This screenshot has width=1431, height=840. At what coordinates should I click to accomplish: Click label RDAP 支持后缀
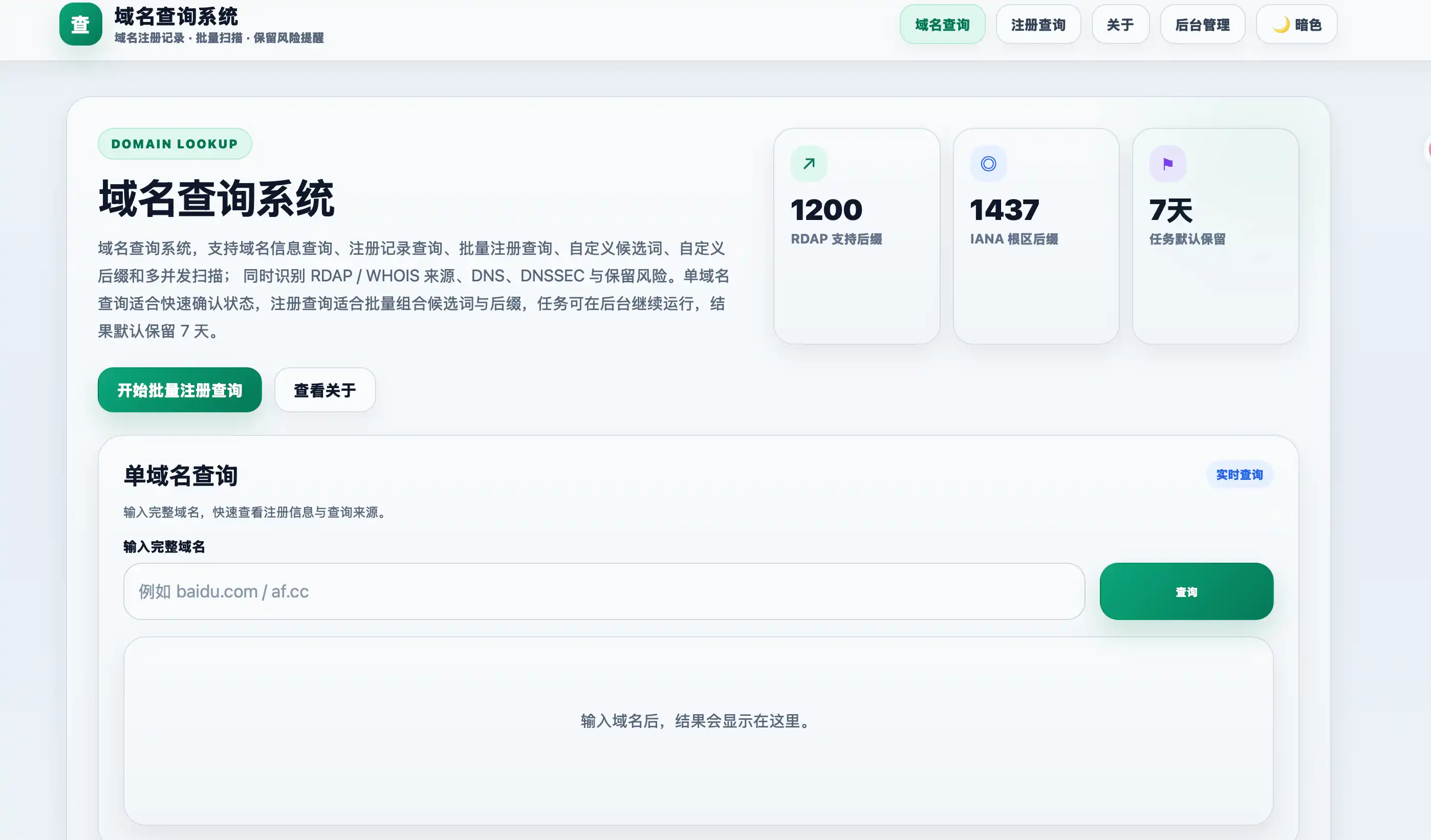836,239
